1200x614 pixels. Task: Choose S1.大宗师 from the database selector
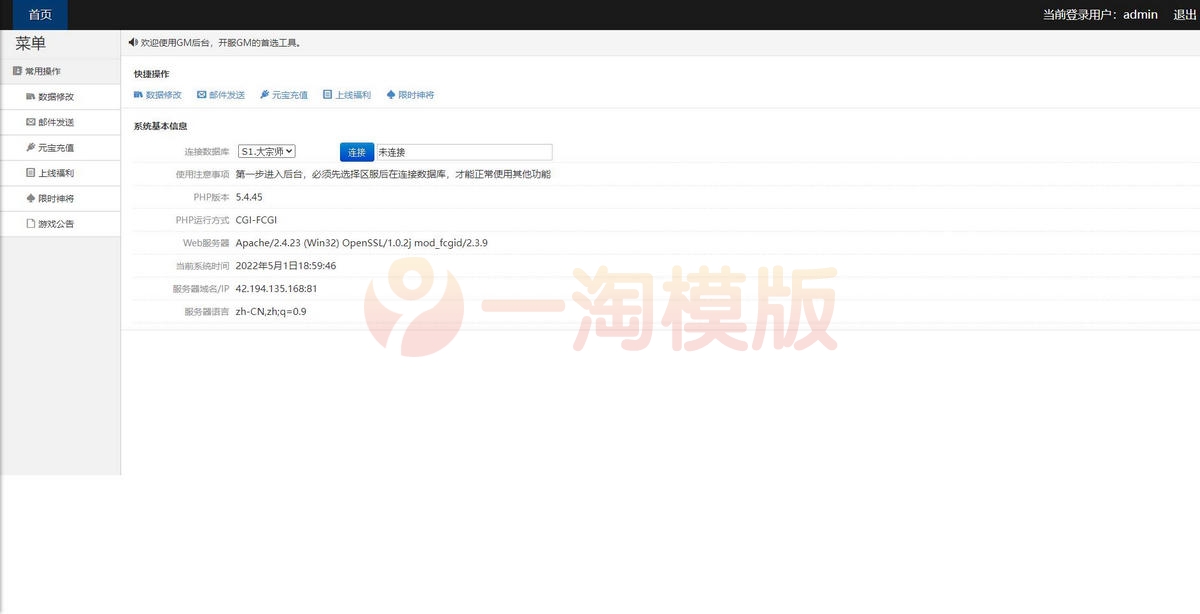coord(260,151)
